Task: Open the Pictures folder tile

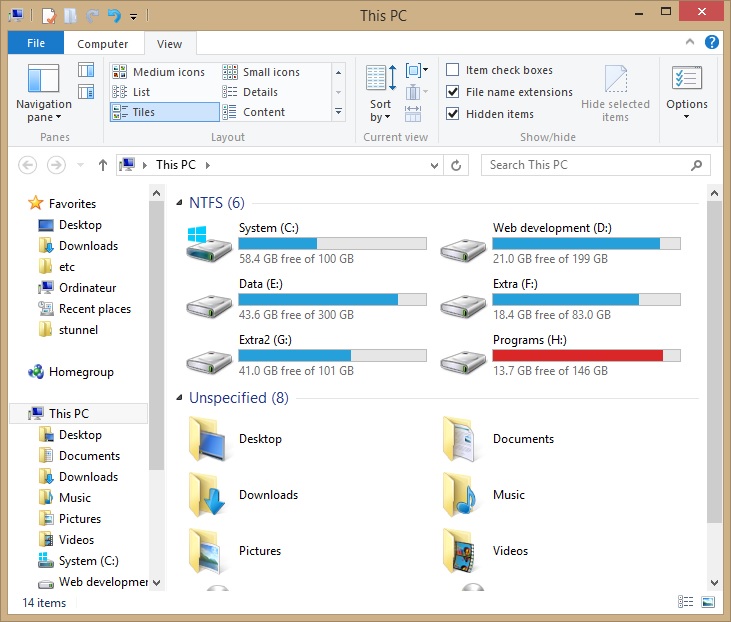Action: click(x=235, y=551)
